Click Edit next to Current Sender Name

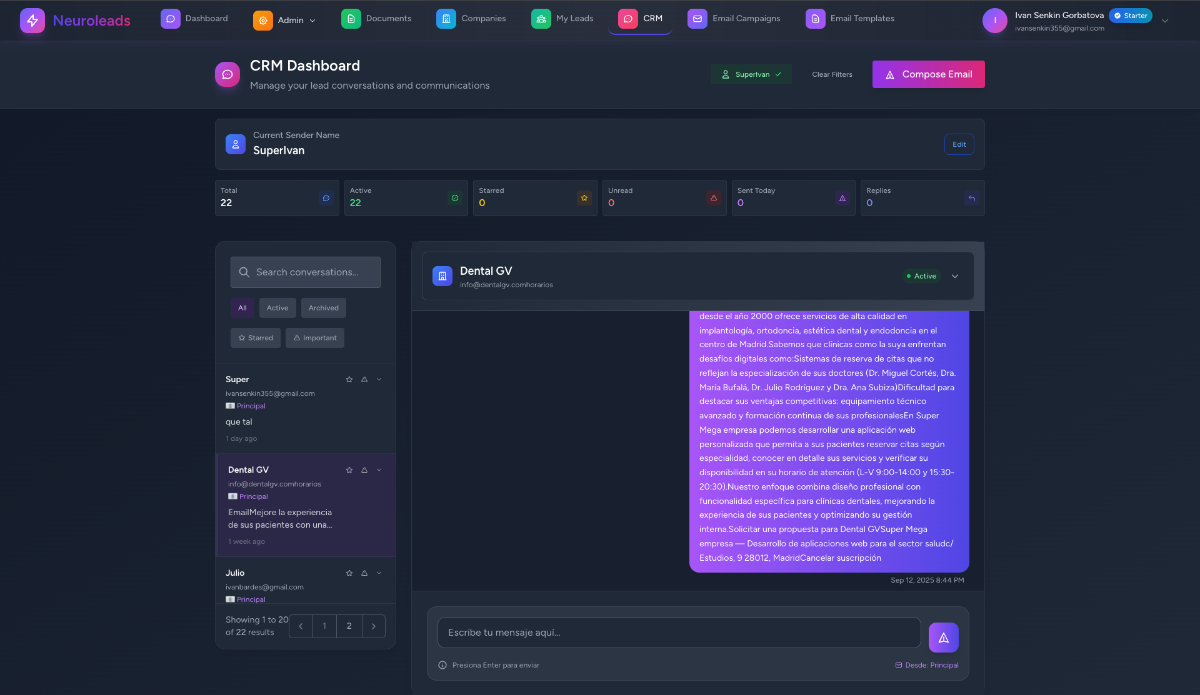[x=958, y=144]
